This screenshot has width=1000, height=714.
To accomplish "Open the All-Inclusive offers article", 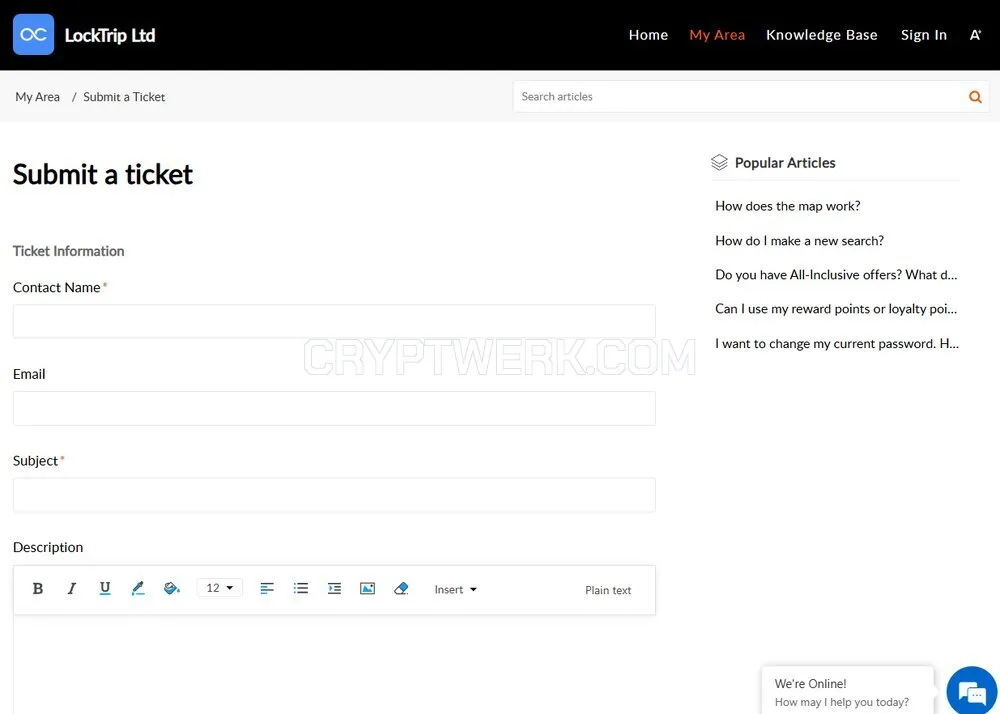I will [x=836, y=275].
